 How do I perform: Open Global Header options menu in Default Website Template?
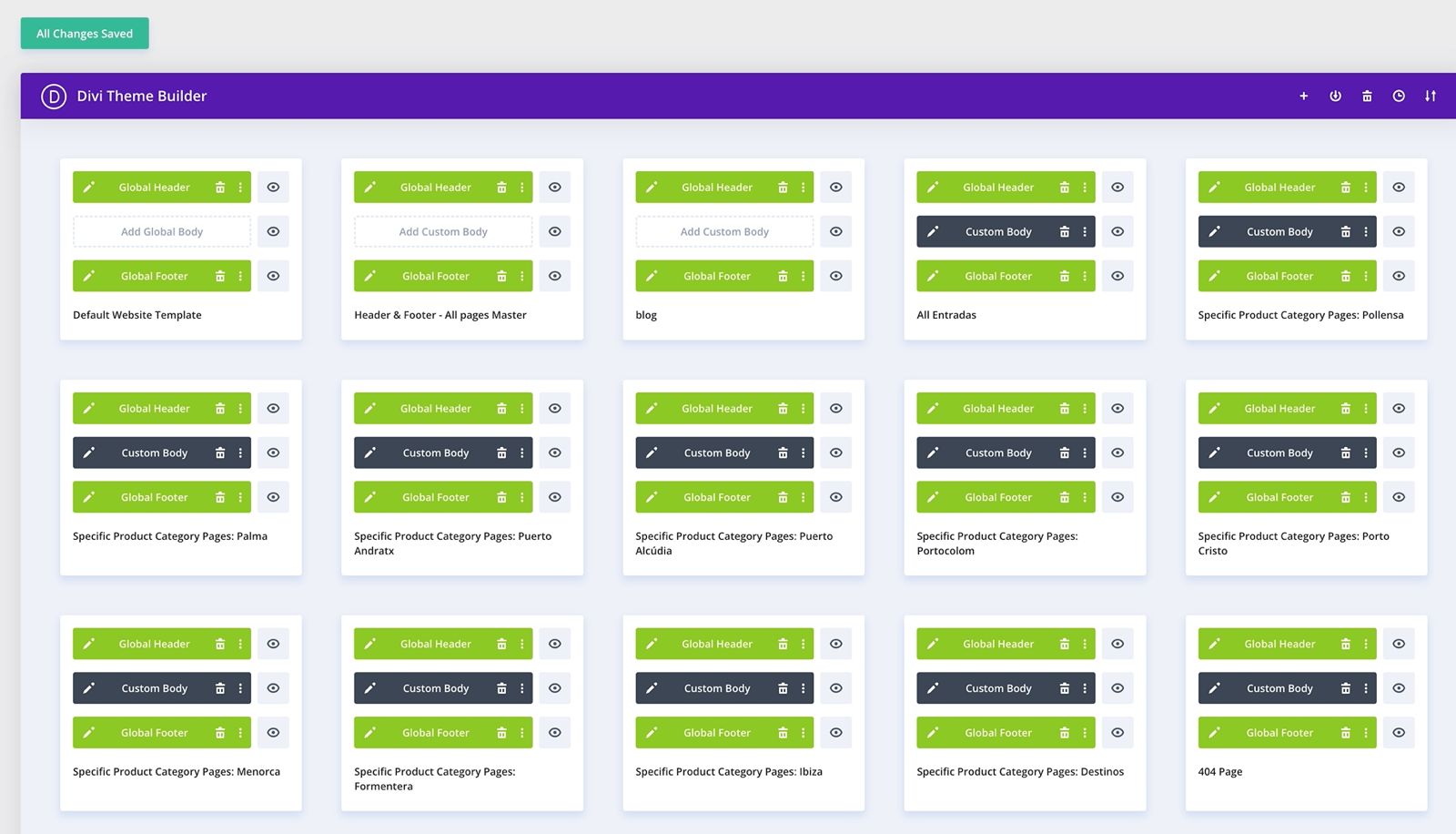[240, 188]
